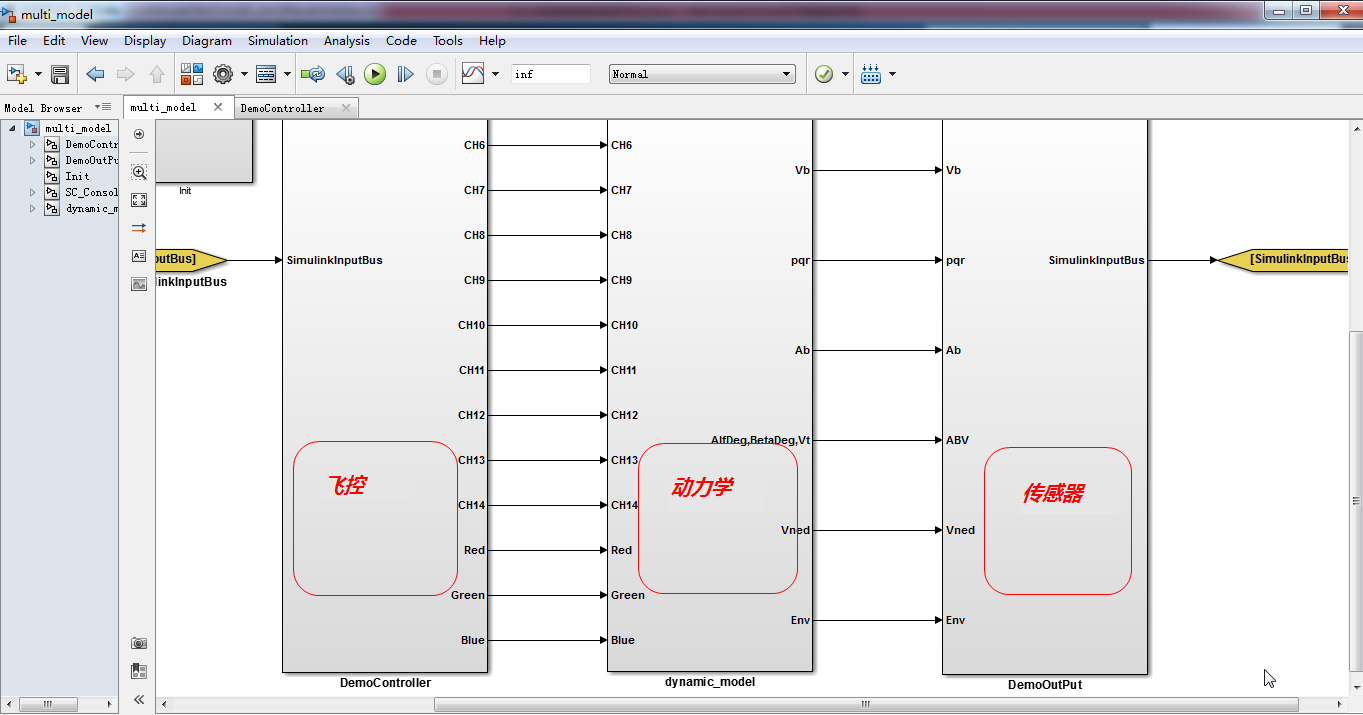Image resolution: width=1363 pixels, height=715 pixels.
Task: Select the Zoom tool in palette
Action: (139, 172)
